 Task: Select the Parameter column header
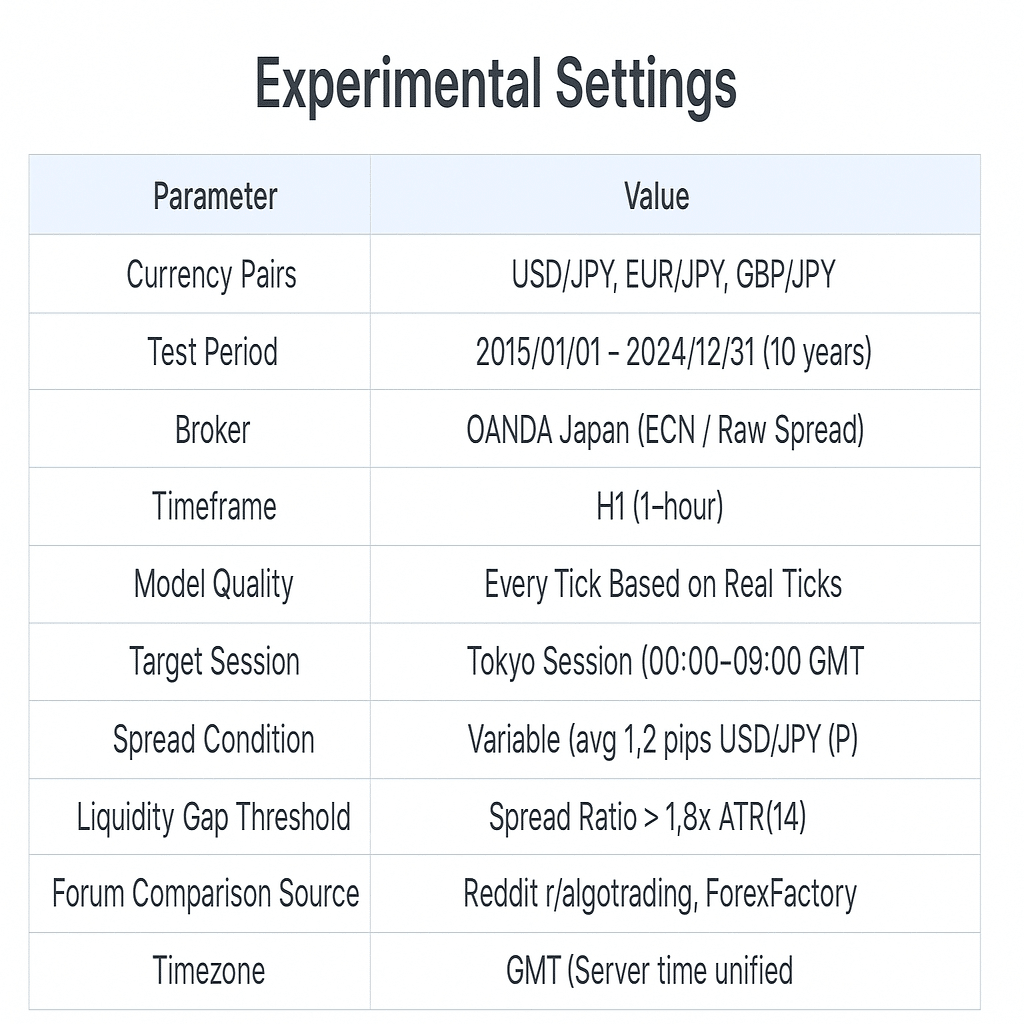pos(215,196)
